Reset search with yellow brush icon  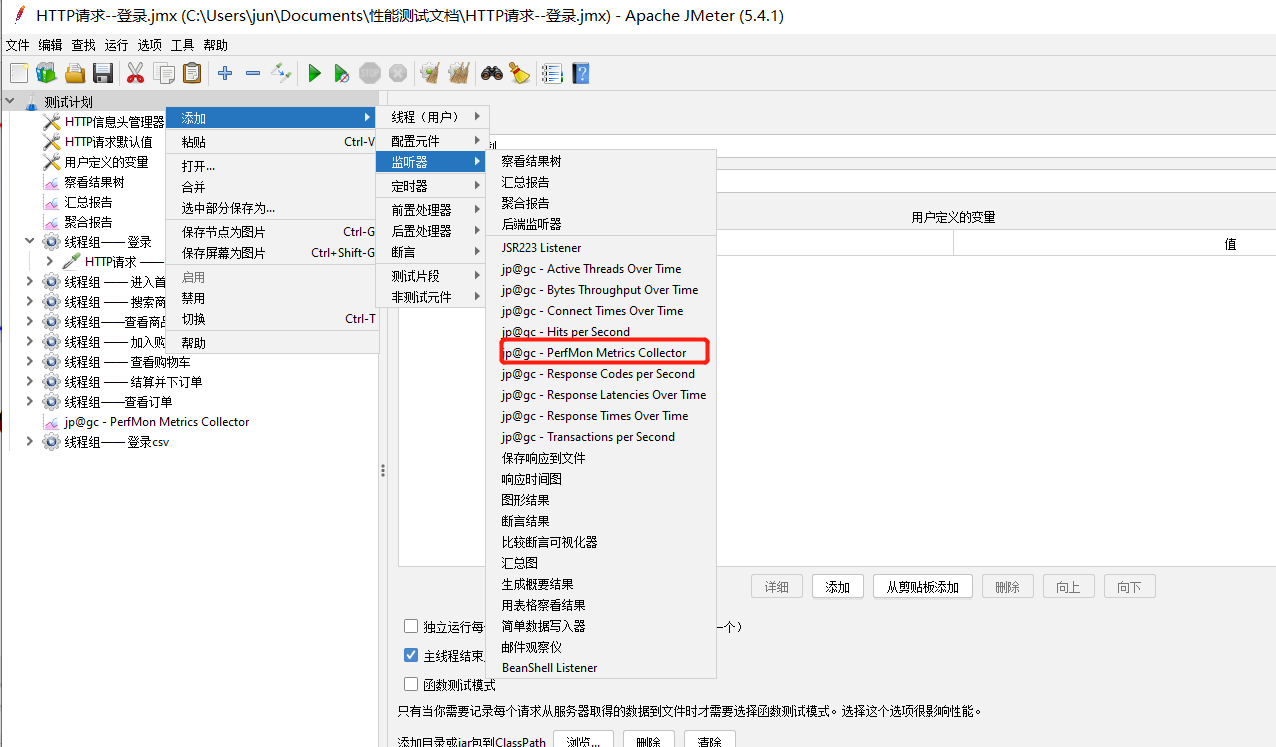pos(519,73)
